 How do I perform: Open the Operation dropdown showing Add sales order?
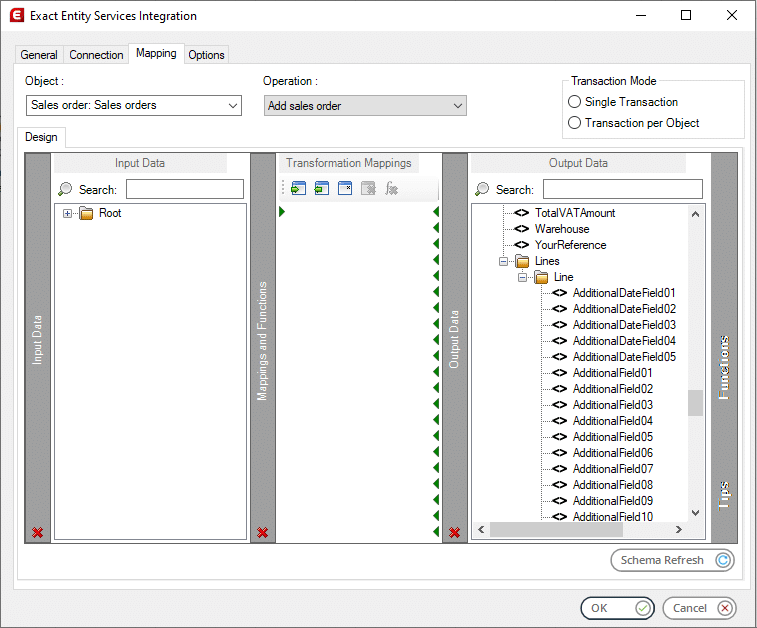pos(365,106)
